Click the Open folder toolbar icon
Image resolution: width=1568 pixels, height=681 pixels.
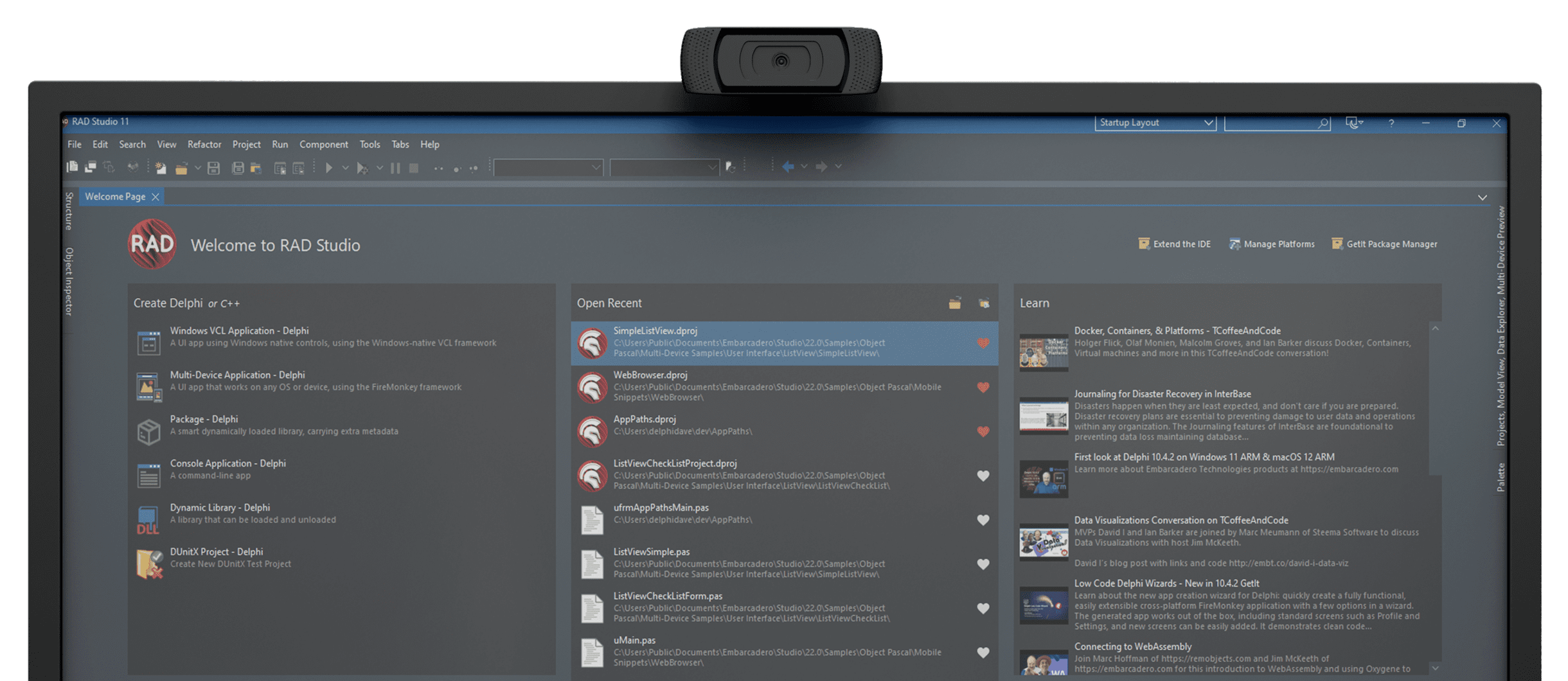[181, 168]
